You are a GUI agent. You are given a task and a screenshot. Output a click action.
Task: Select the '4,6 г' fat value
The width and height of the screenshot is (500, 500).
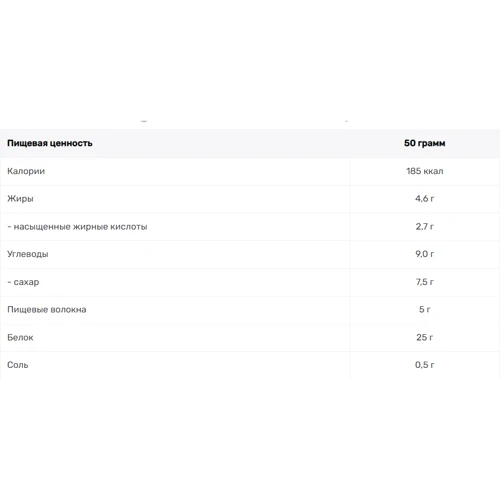click(x=424, y=199)
